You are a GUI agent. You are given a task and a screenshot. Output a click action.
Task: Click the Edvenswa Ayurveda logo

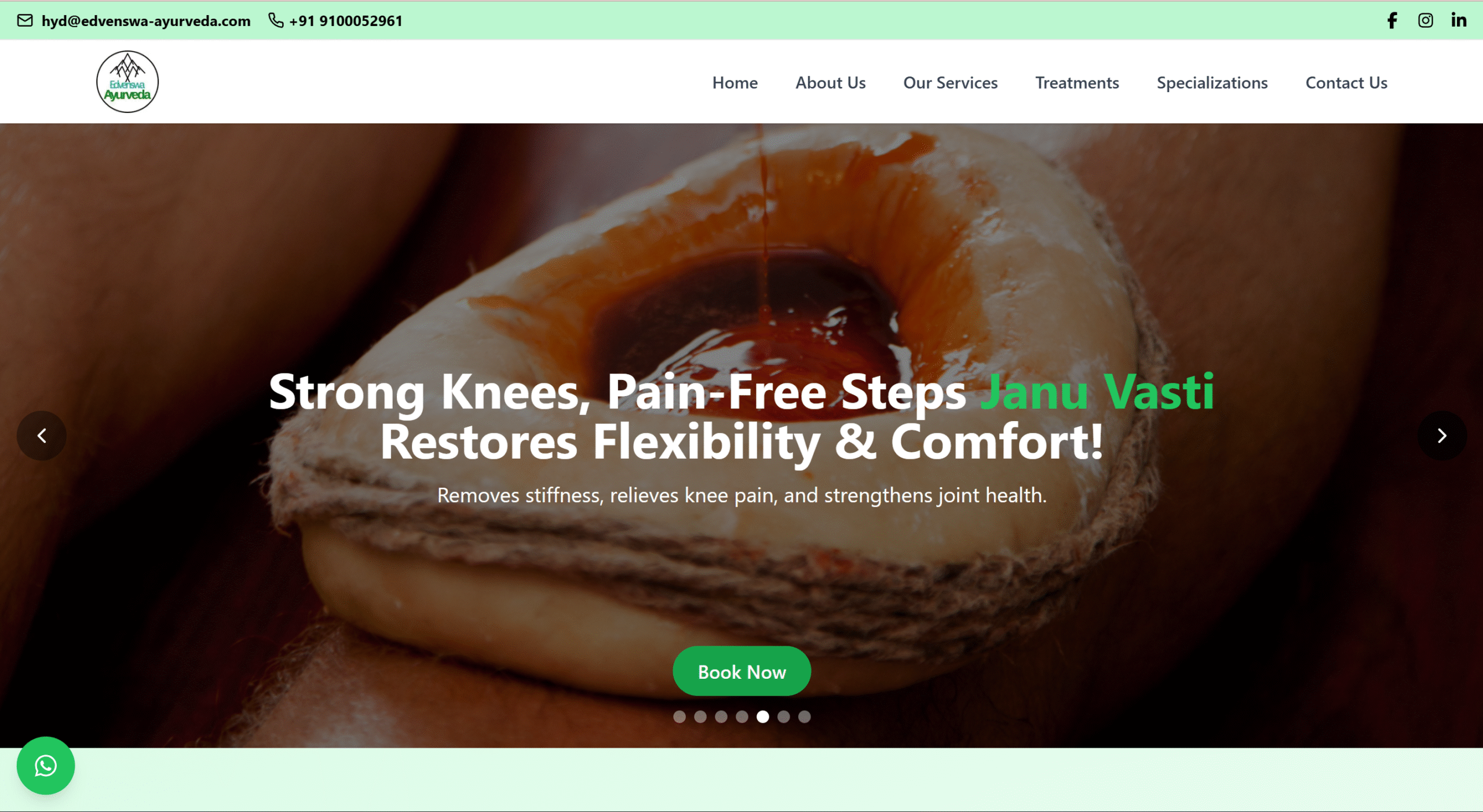(127, 82)
